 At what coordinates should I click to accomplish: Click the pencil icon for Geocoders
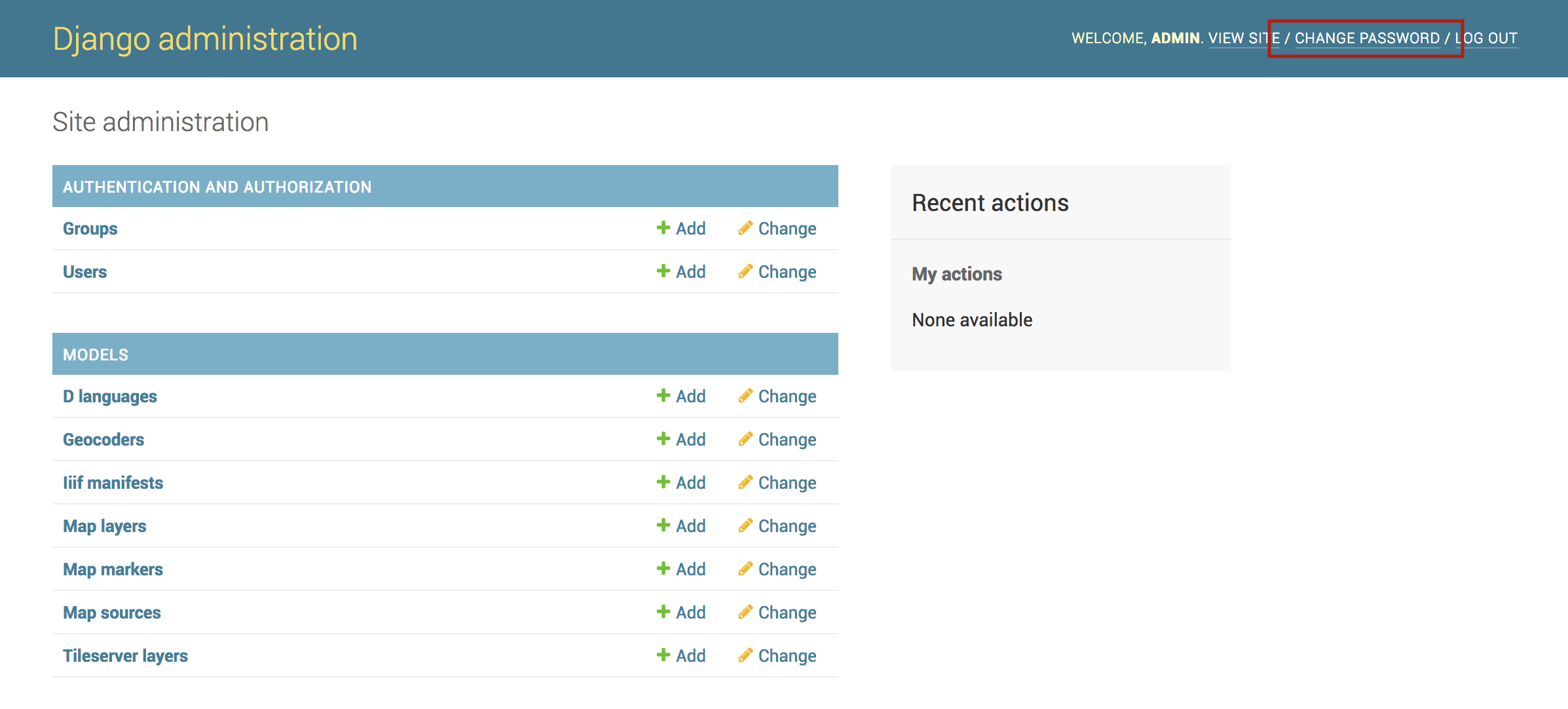(x=745, y=438)
